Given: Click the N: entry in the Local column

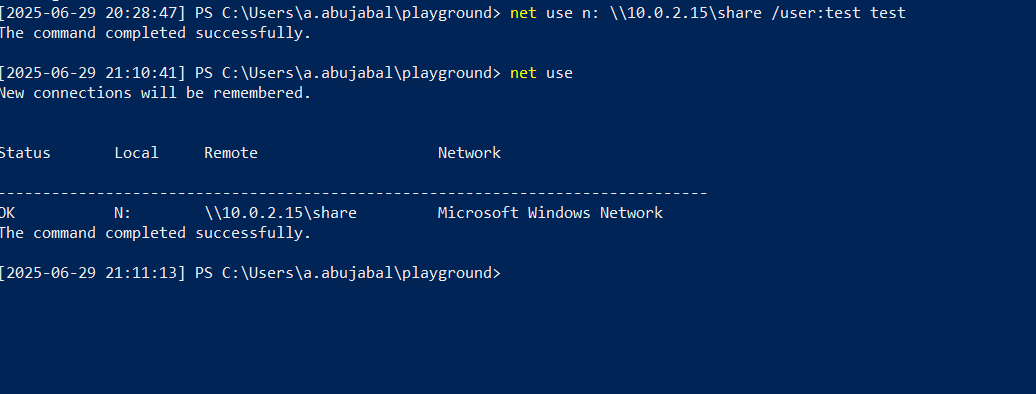Looking at the screenshot, I should (123, 213).
